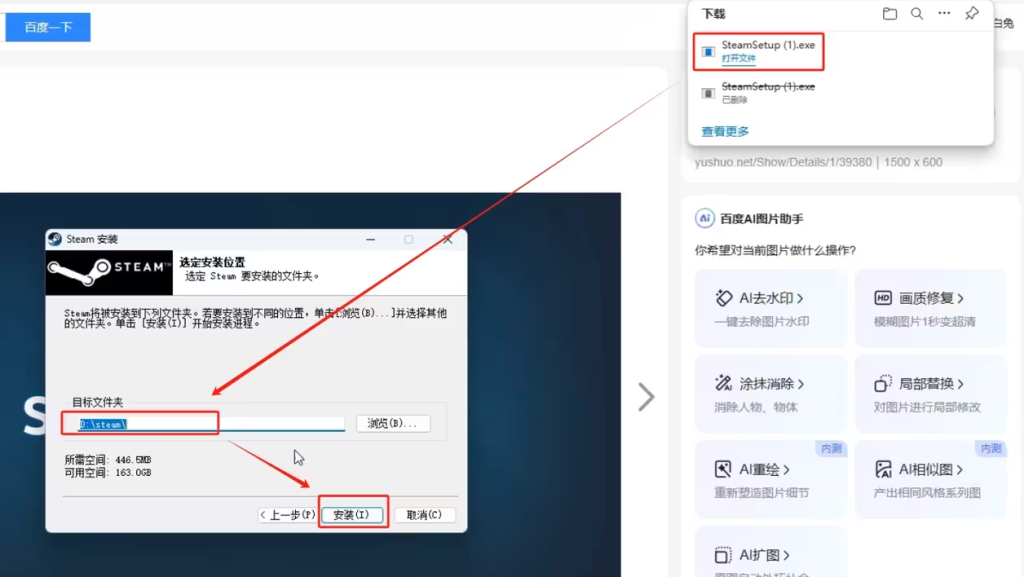Click the HD 画质修复 icon
Viewport: 1024px width, 577px height.
coord(882,298)
